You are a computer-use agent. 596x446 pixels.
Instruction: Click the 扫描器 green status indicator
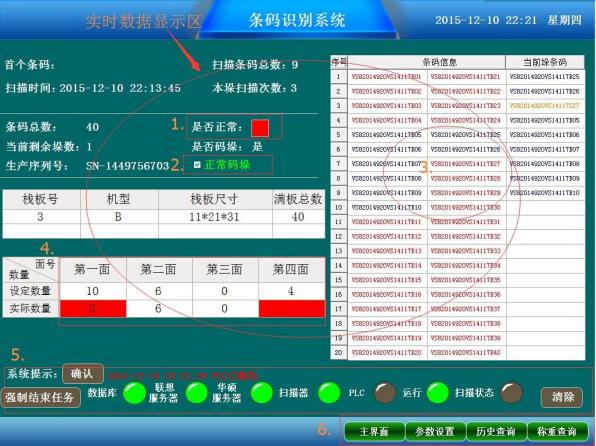point(329,393)
